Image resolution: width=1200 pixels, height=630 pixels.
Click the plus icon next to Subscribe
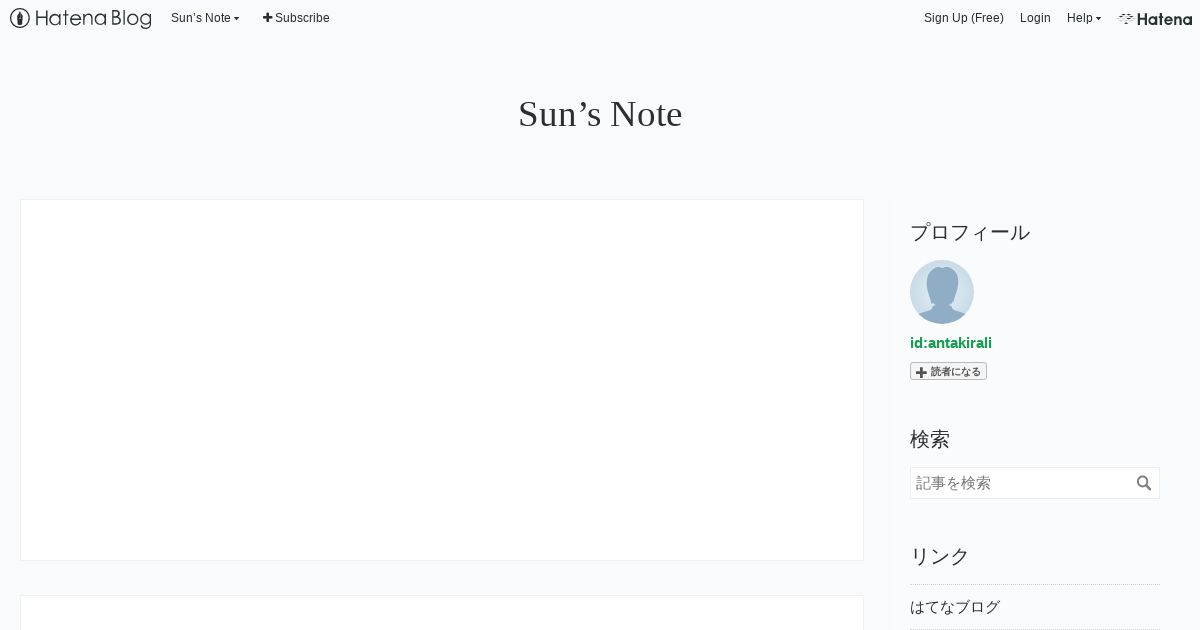tap(267, 18)
